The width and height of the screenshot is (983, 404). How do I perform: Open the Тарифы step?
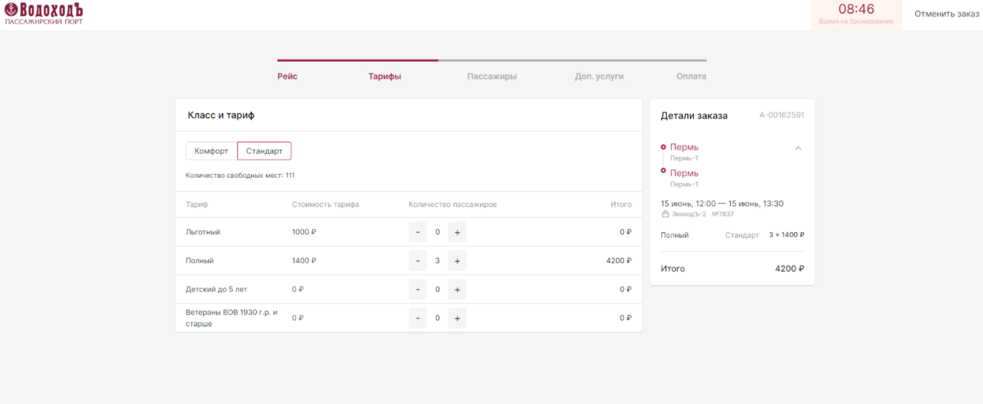[384, 77]
